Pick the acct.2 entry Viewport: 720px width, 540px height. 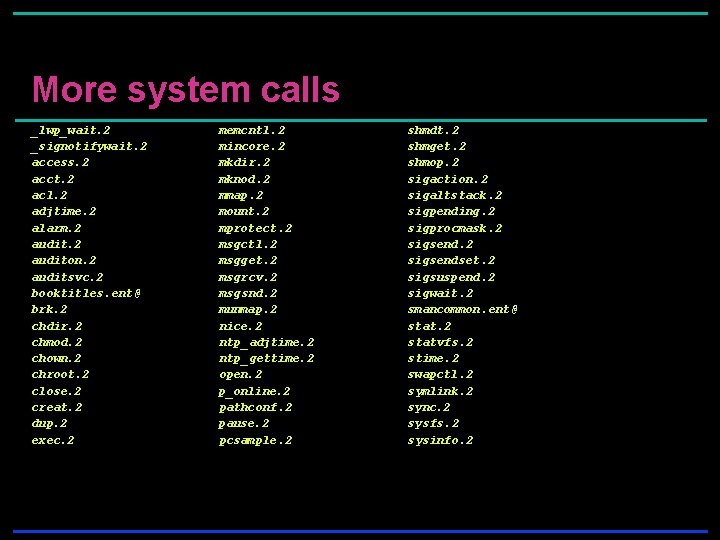tap(53, 179)
